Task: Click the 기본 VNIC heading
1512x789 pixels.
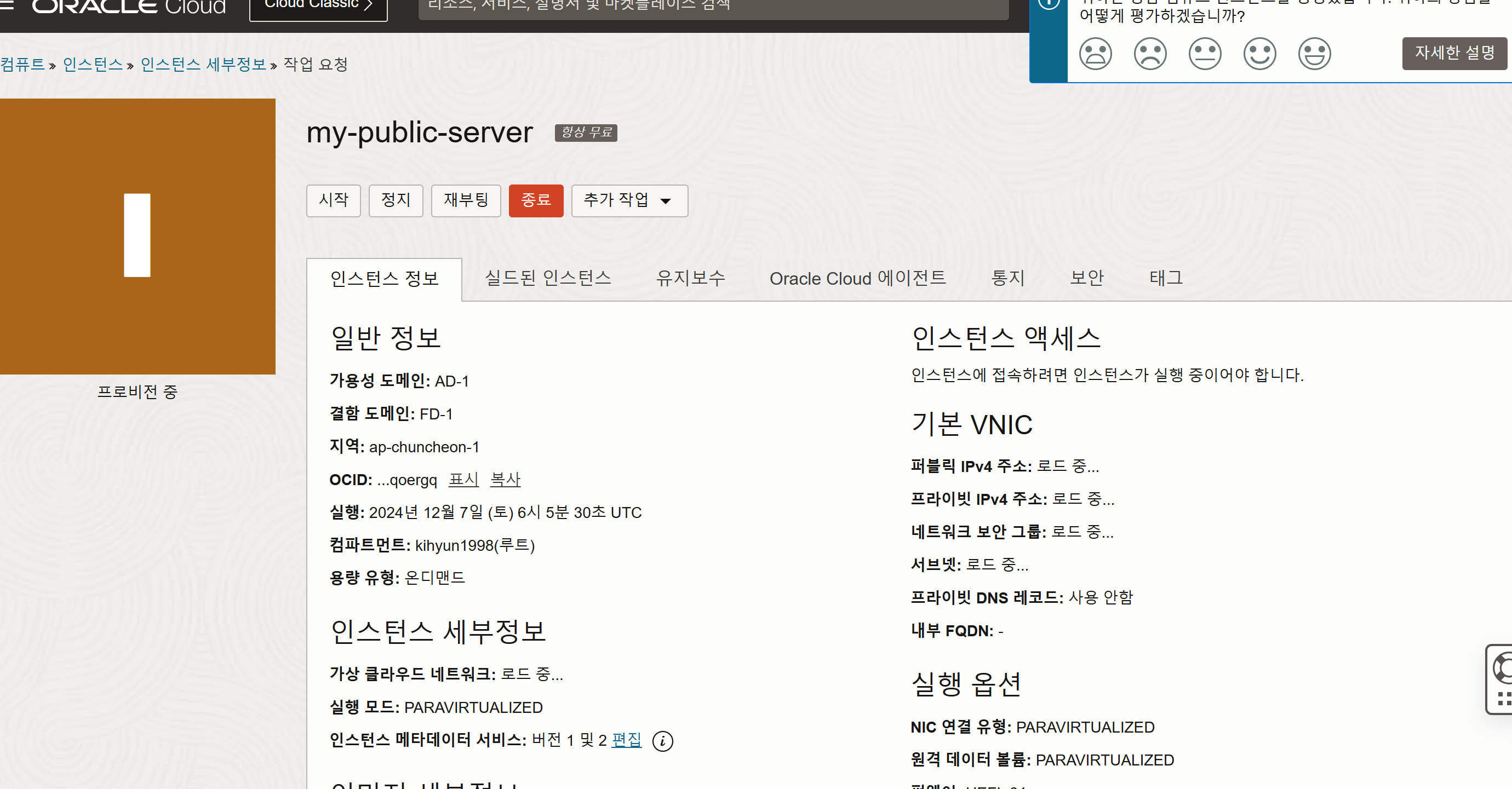Action: coord(971,425)
